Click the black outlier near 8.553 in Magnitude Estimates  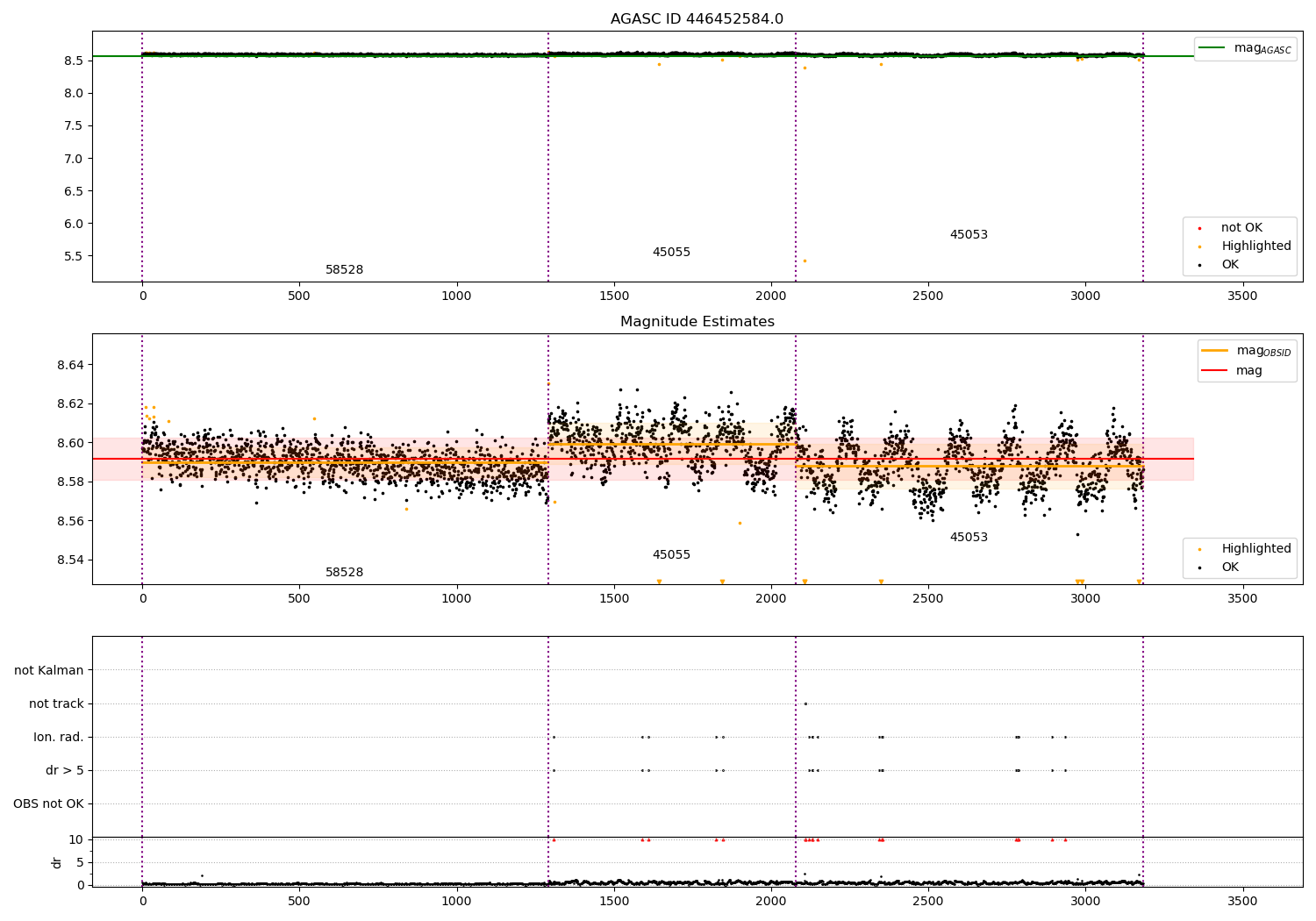pos(1077,534)
